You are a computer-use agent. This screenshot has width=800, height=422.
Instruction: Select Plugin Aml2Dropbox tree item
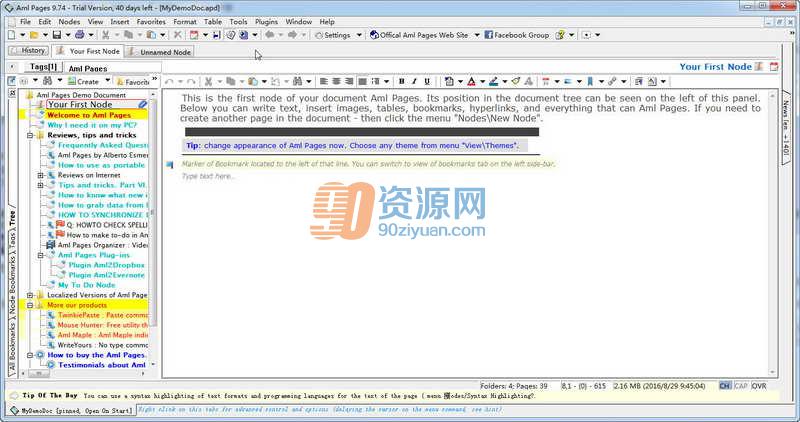pyautogui.click(x=107, y=265)
